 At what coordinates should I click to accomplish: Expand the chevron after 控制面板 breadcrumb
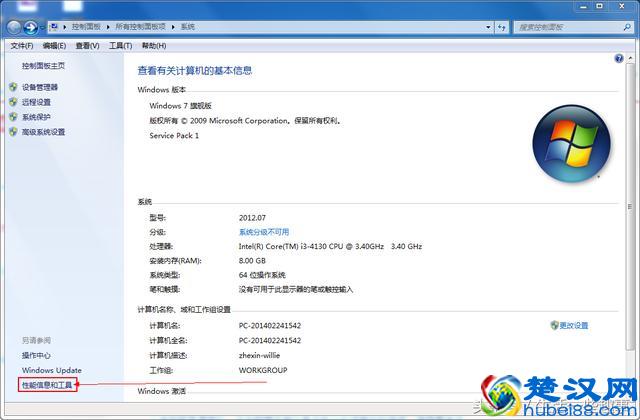[108, 27]
